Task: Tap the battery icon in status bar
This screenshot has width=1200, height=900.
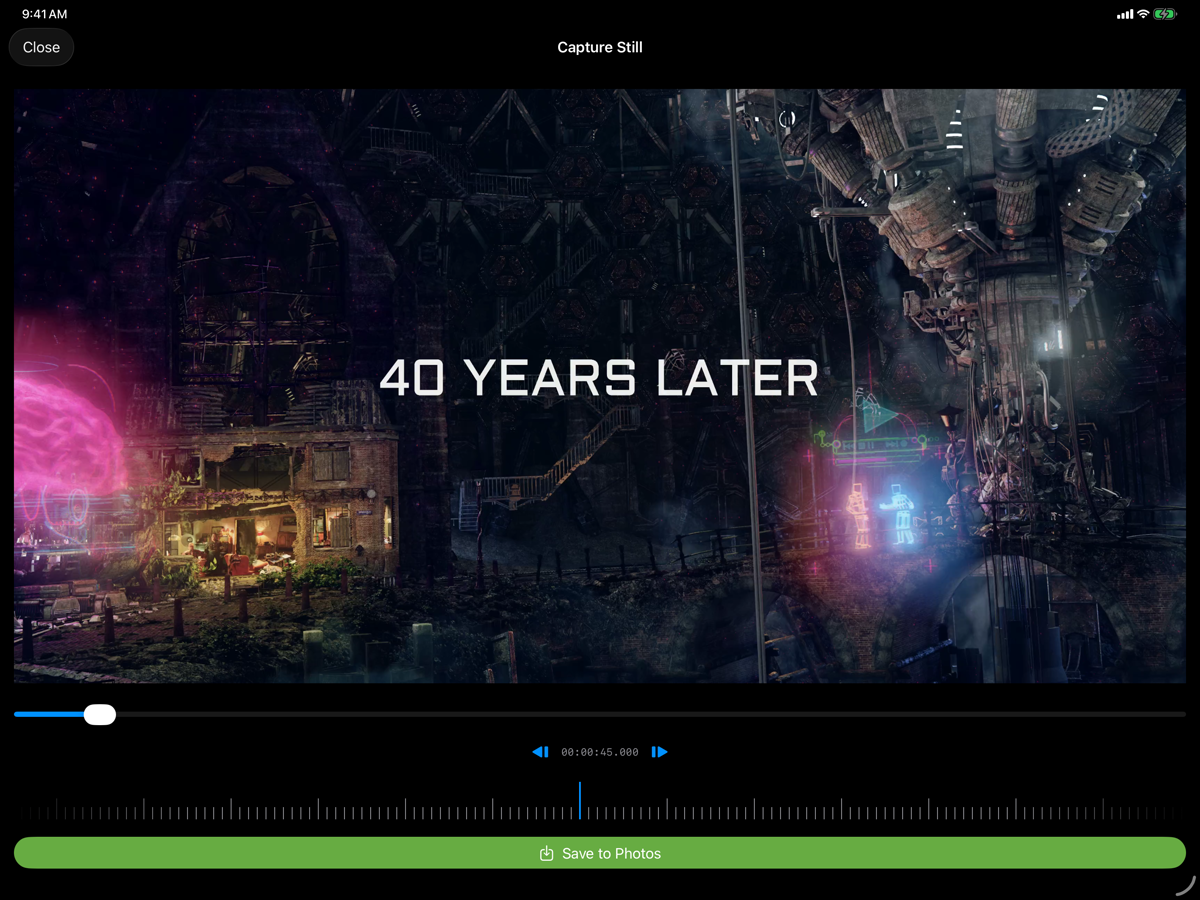Action: pyautogui.click(x=1165, y=14)
